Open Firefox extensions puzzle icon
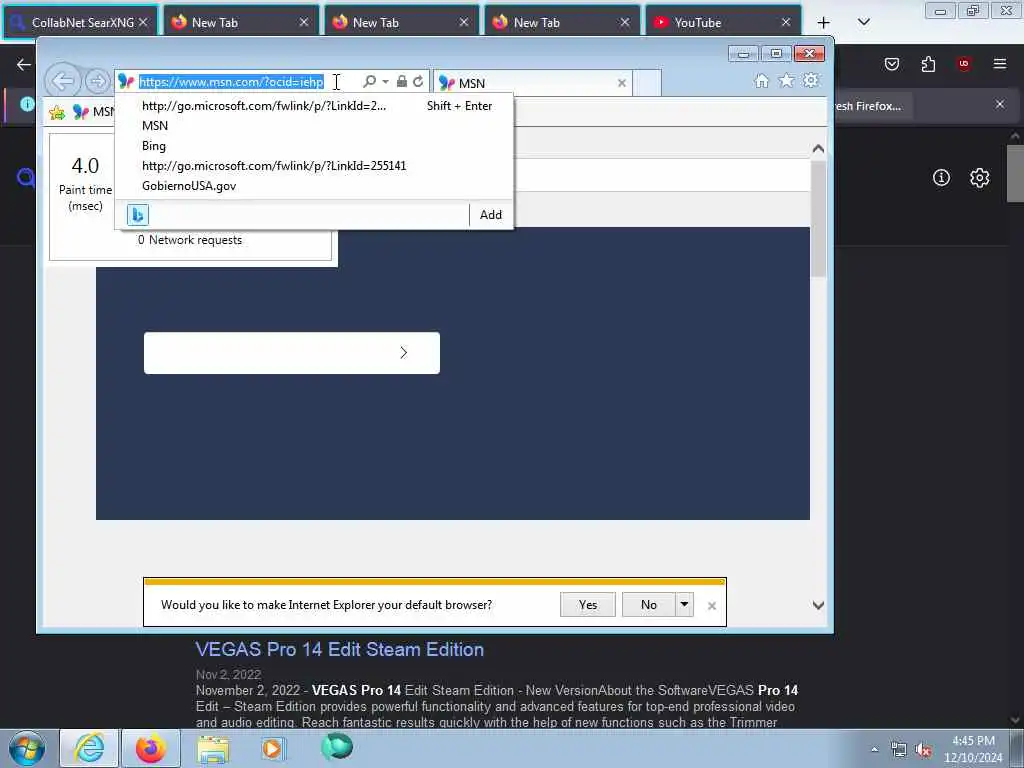The height and width of the screenshot is (768, 1024). 928,64
